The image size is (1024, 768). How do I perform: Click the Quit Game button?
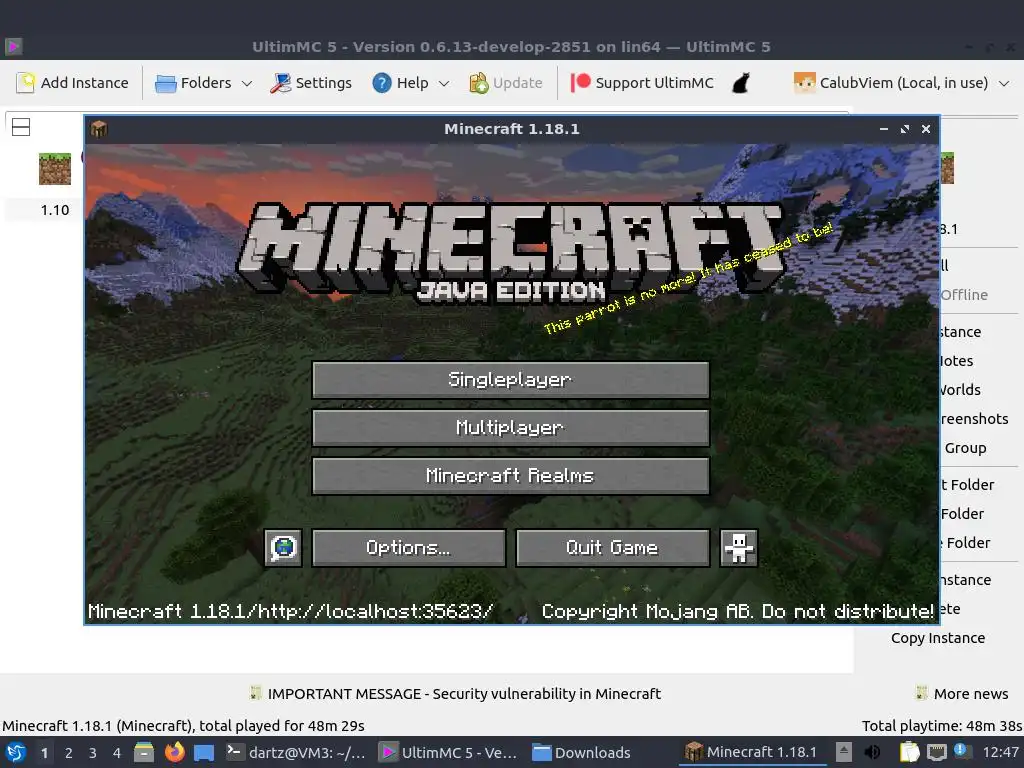click(x=613, y=547)
